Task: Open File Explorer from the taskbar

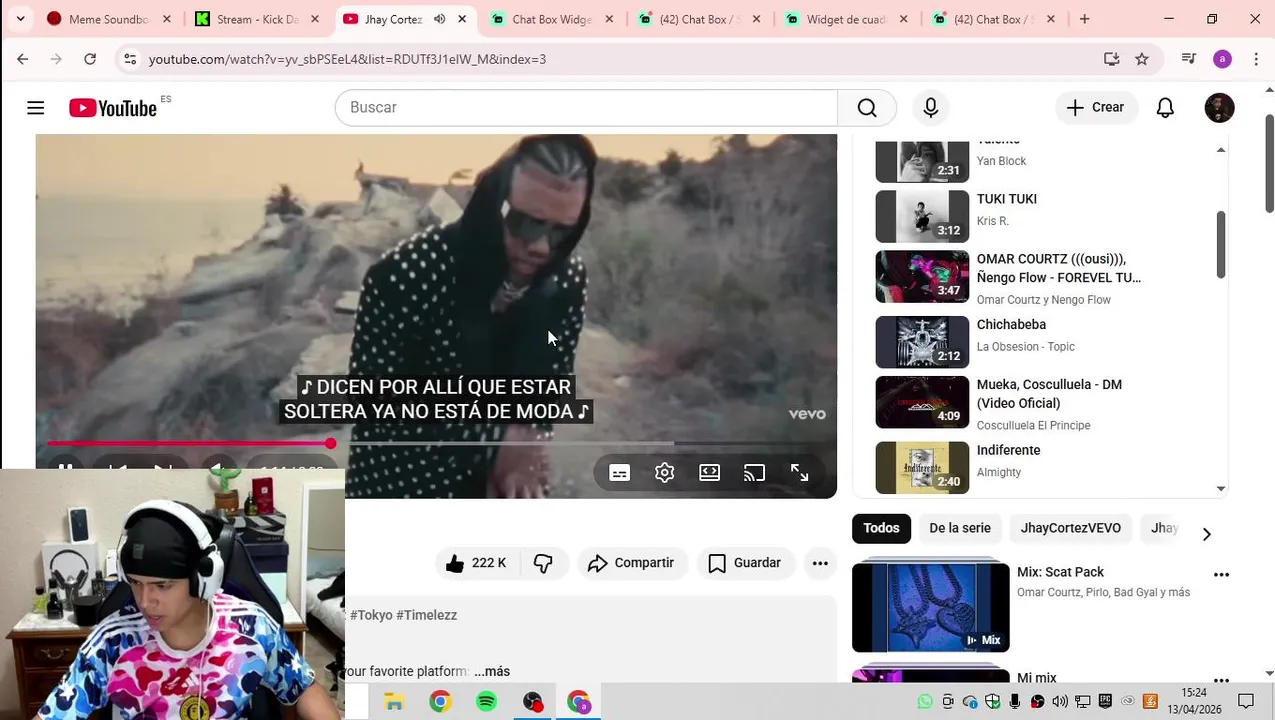Action: pos(394,702)
